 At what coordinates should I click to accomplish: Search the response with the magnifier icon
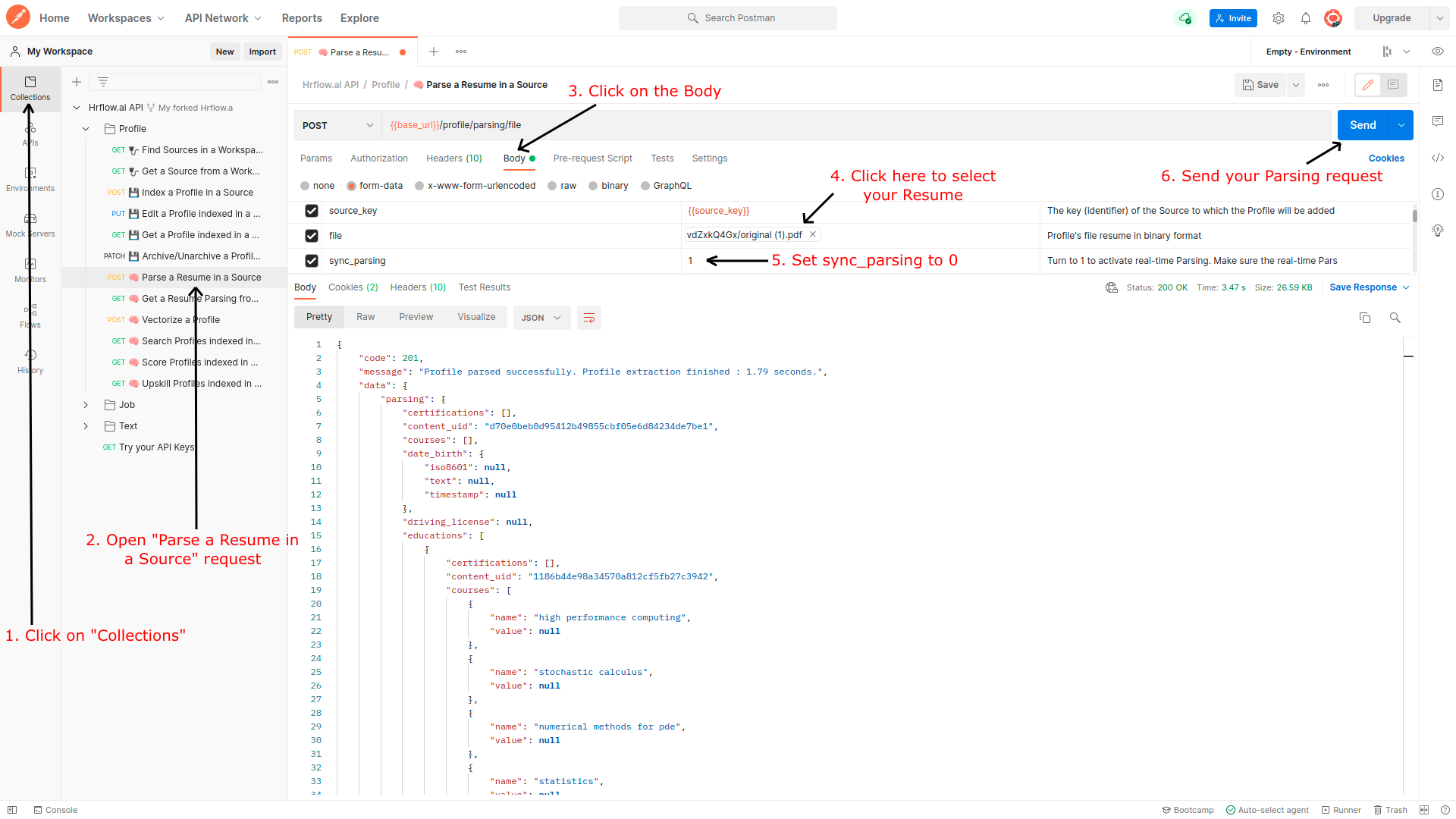tap(1395, 318)
